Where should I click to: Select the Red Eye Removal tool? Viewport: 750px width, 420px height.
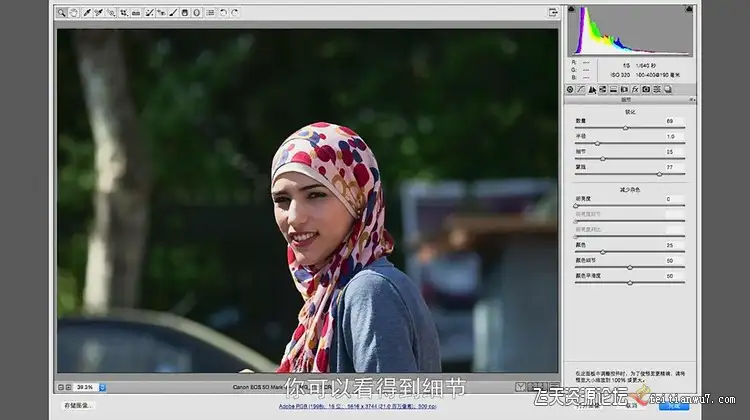coord(161,13)
